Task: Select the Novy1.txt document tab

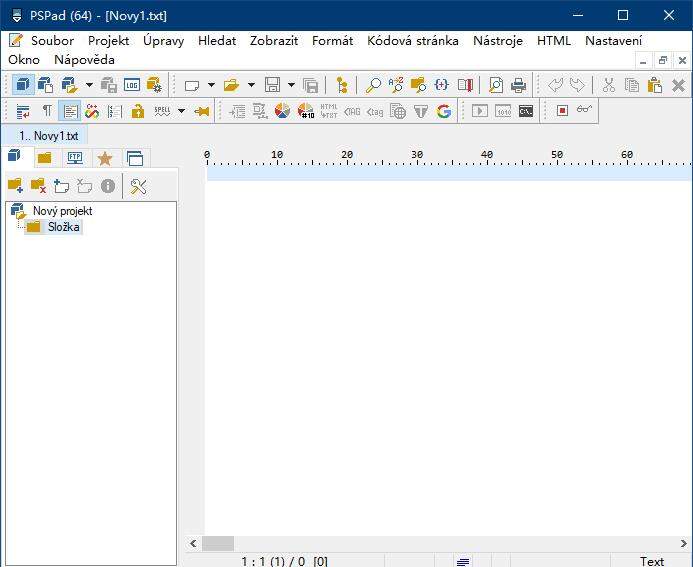Action: click(x=44, y=135)
